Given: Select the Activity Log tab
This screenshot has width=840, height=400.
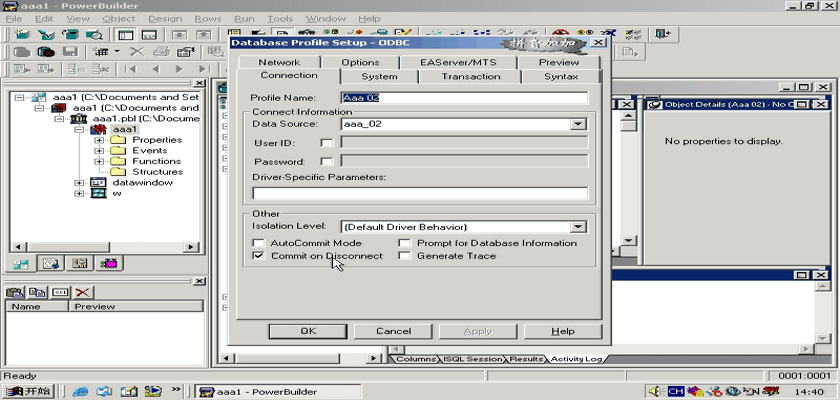Looking at the screenshot, I should (576, 359).
